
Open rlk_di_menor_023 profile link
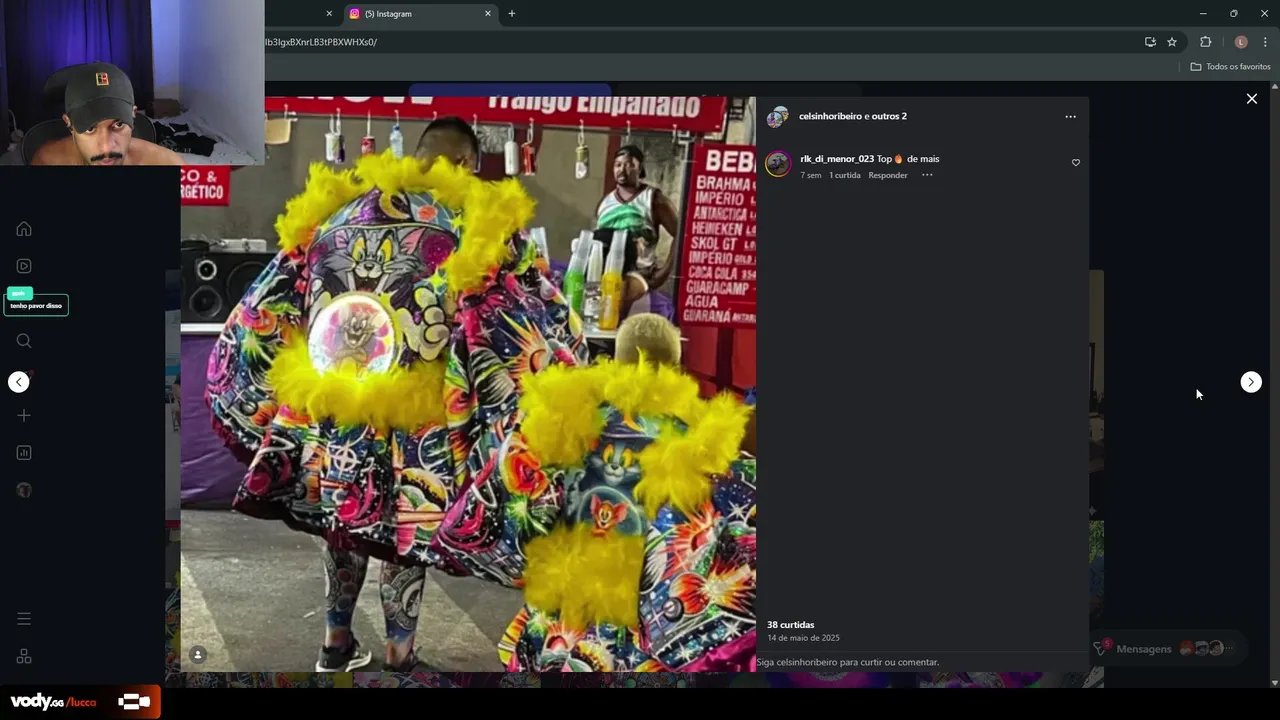point(837,159)
